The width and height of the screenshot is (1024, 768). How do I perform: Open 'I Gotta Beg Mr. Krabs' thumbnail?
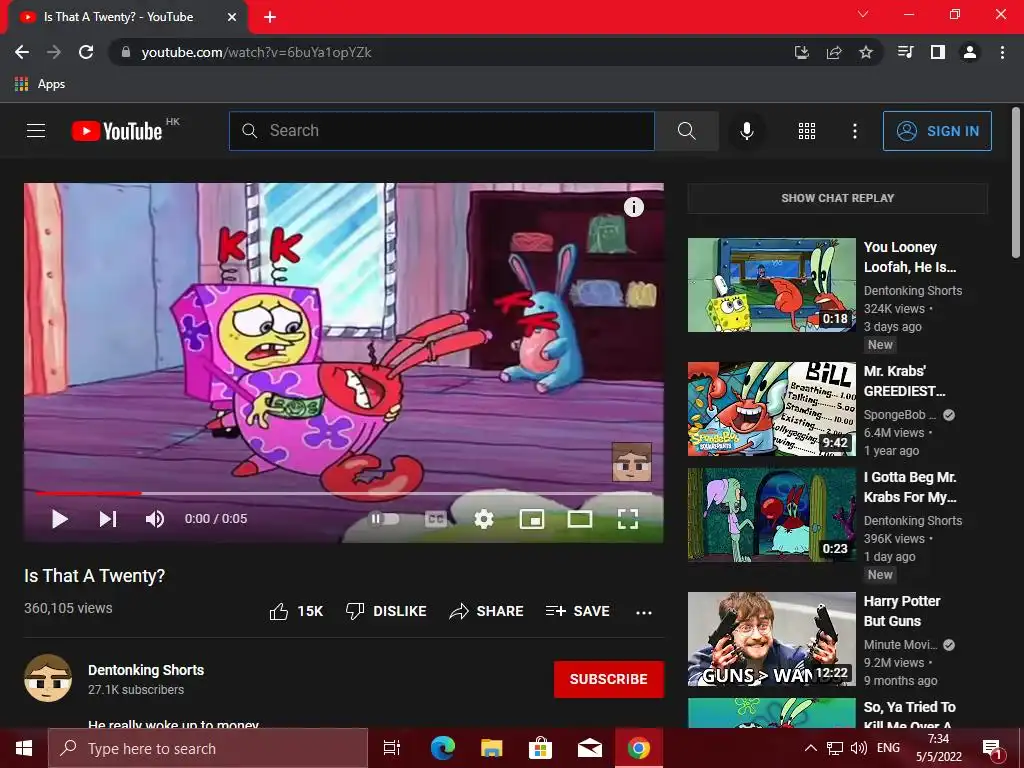[771, 515]
